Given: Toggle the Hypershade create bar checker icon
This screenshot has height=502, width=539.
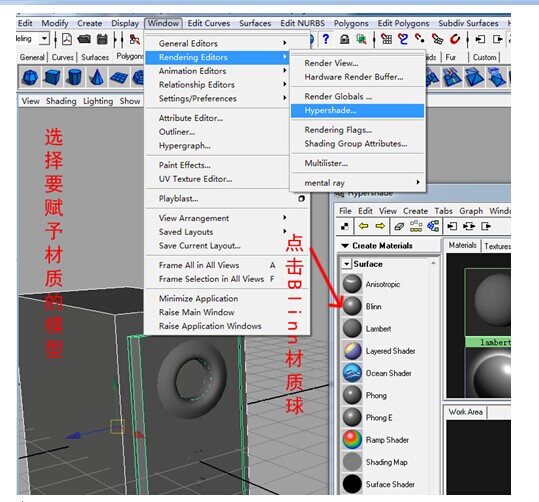Looking at the screenshot, I should pyautogui.click(x=344, y=226).
